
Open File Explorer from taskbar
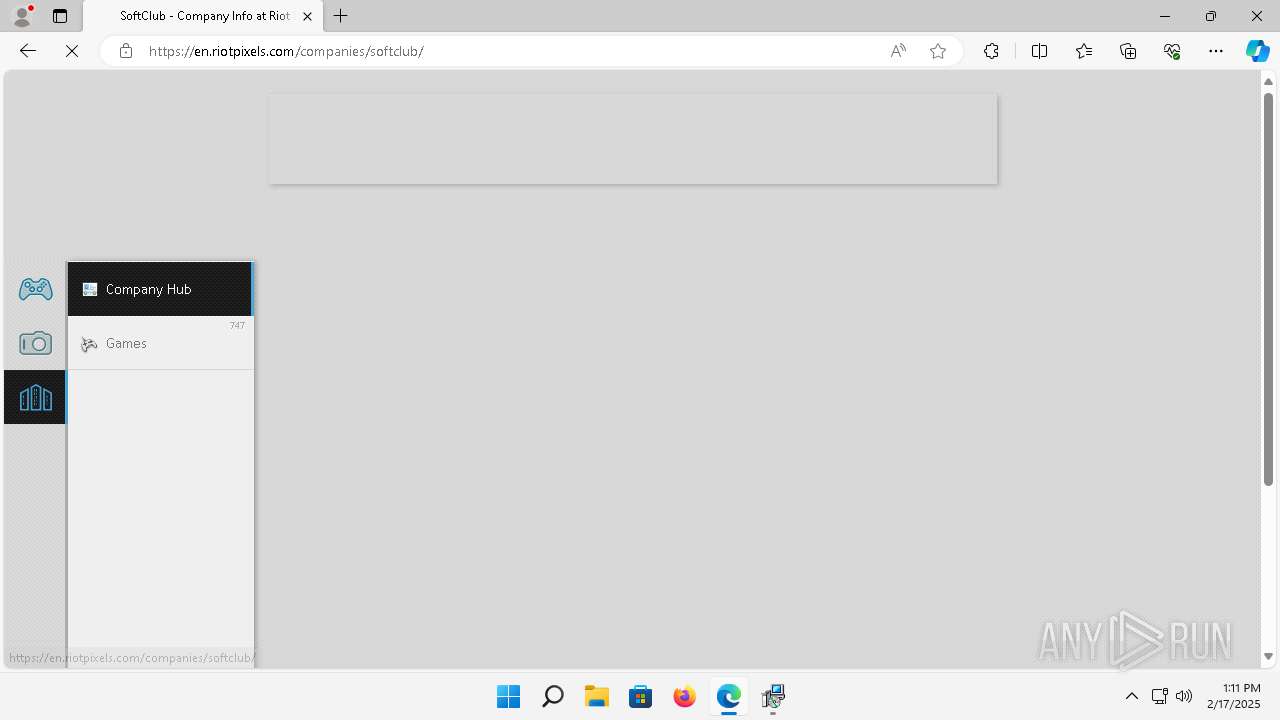[x=596, y=696]
